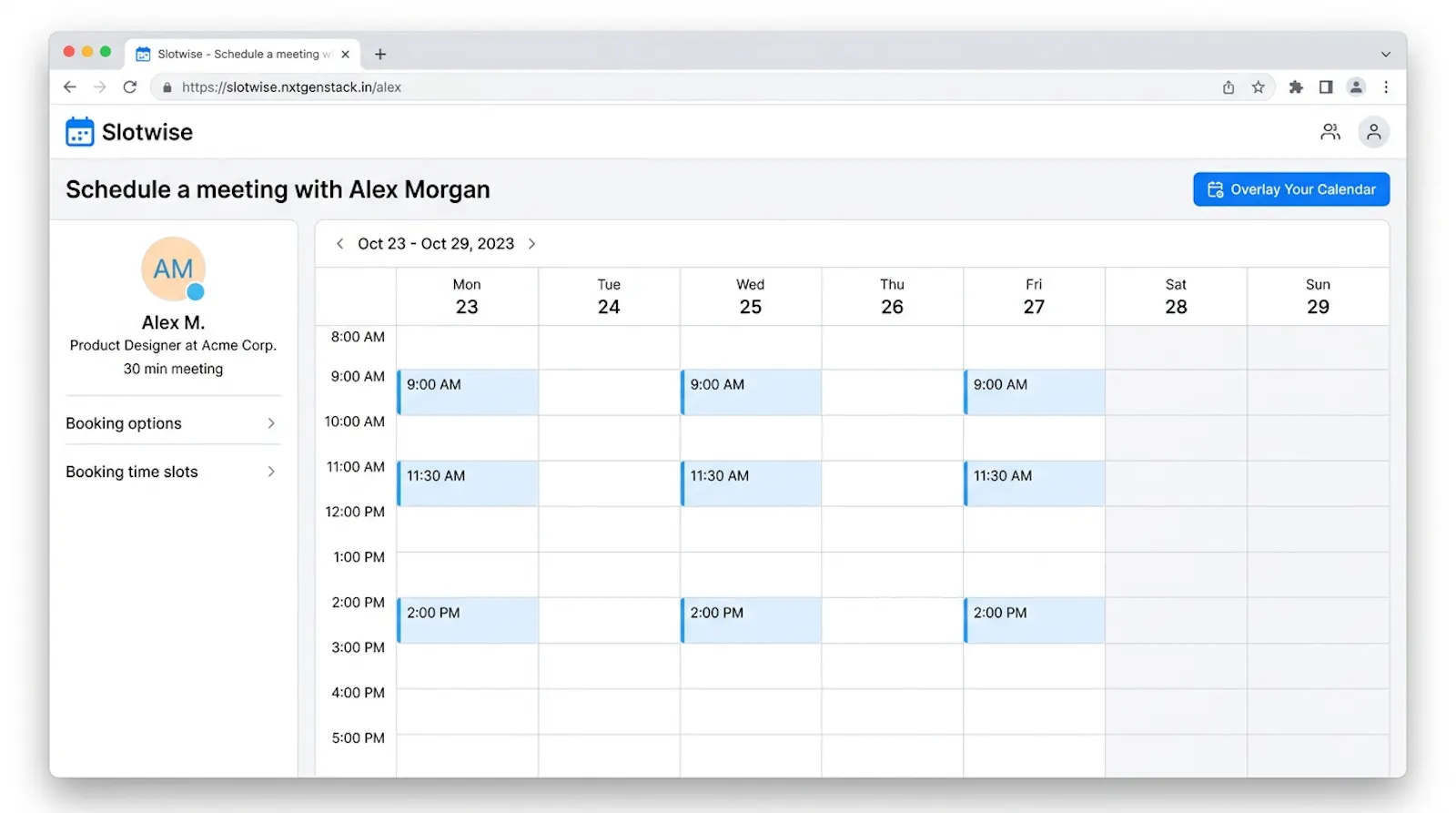The width and height of the screenshot is (1456, 813).
Task: Click the blue status dot on avatar
Action: [196, 291]
